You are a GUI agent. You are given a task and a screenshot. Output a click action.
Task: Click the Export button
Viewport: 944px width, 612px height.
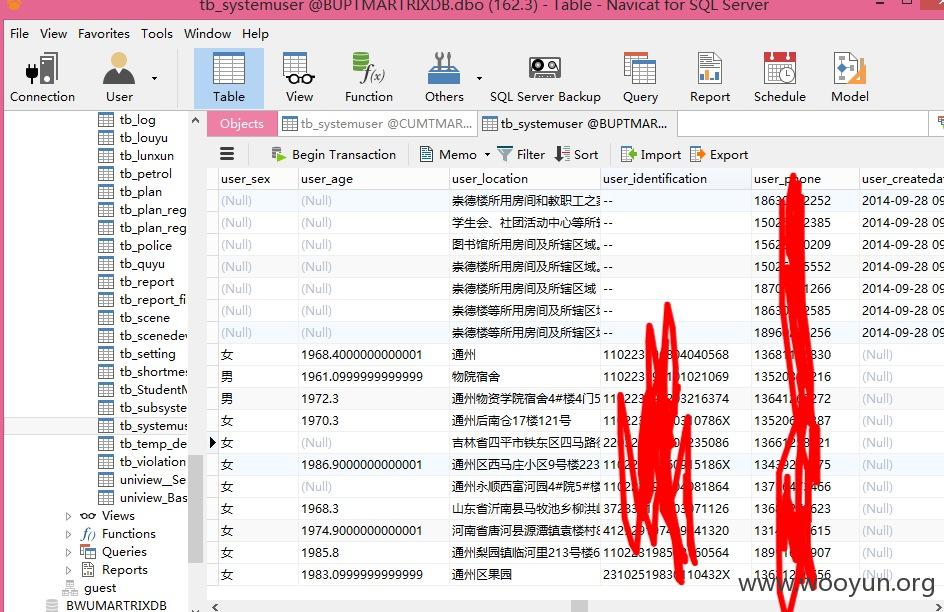click(x=719, y=155)
